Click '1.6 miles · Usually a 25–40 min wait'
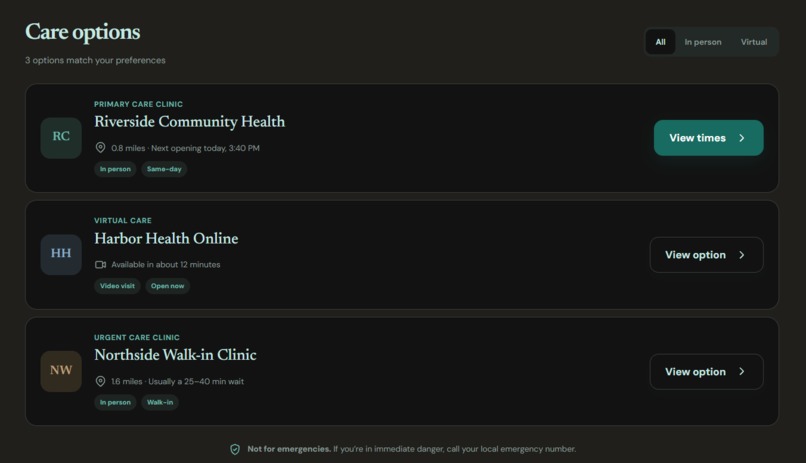The width and height of the screenshot is (806, 463). coord(178,381)
